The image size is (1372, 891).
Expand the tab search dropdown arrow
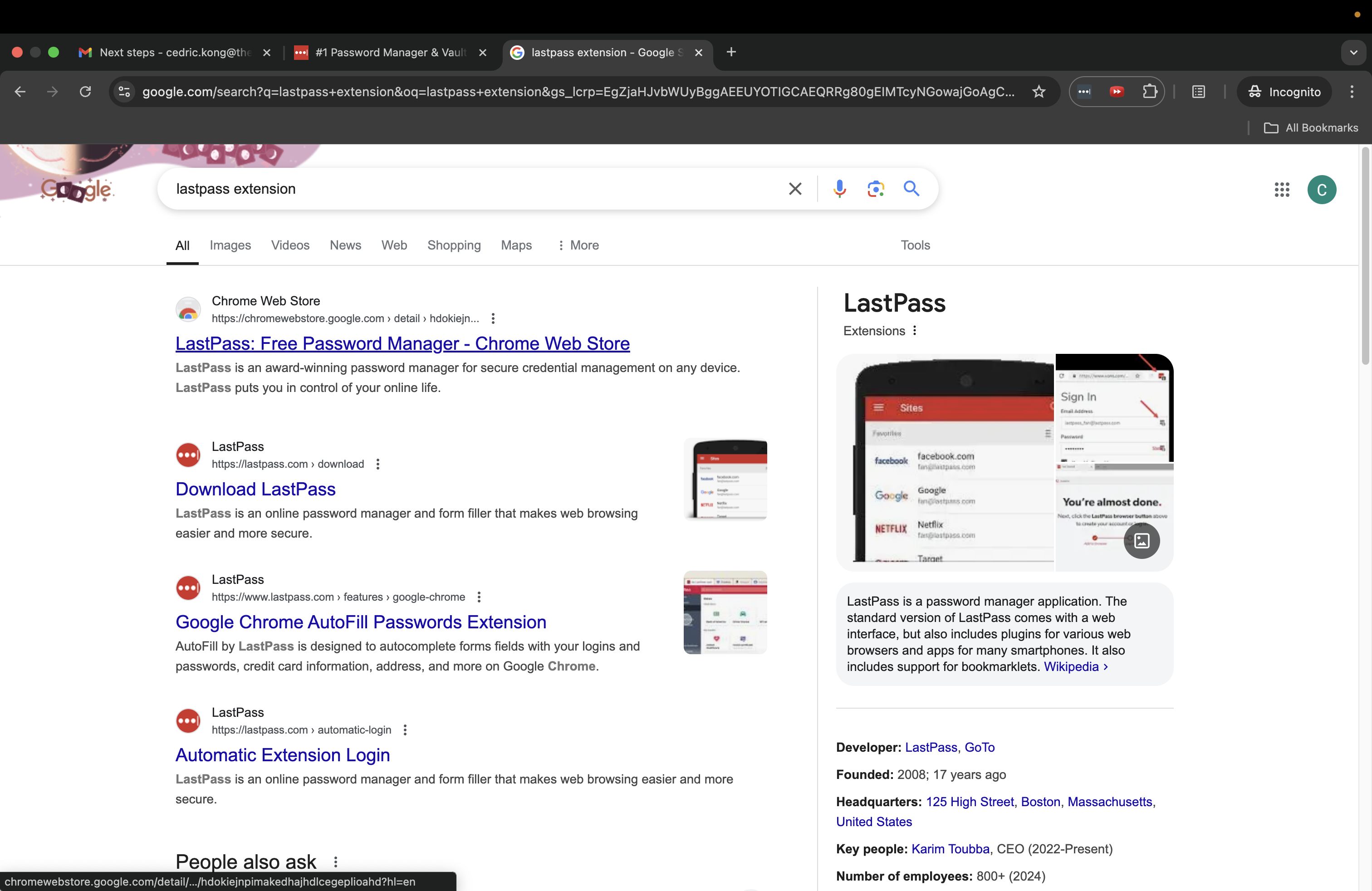(1353, 53)
